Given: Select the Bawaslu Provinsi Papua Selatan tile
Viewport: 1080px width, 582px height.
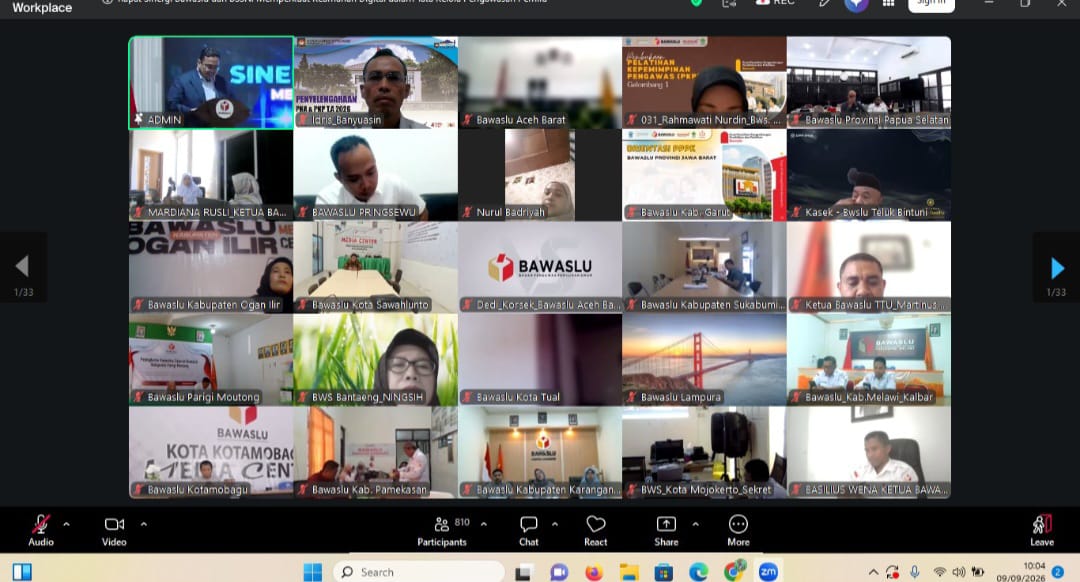Looking at the screenshot, I should 869,83.
